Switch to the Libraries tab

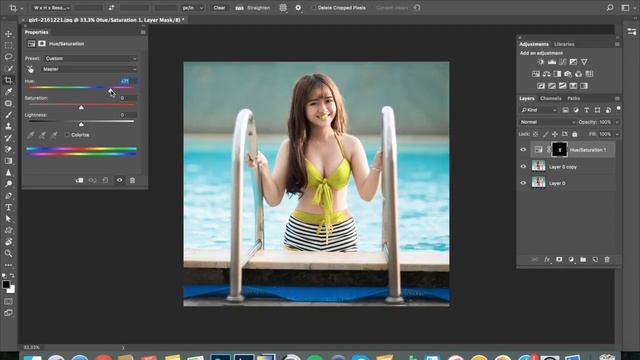[x=564, y=44]
